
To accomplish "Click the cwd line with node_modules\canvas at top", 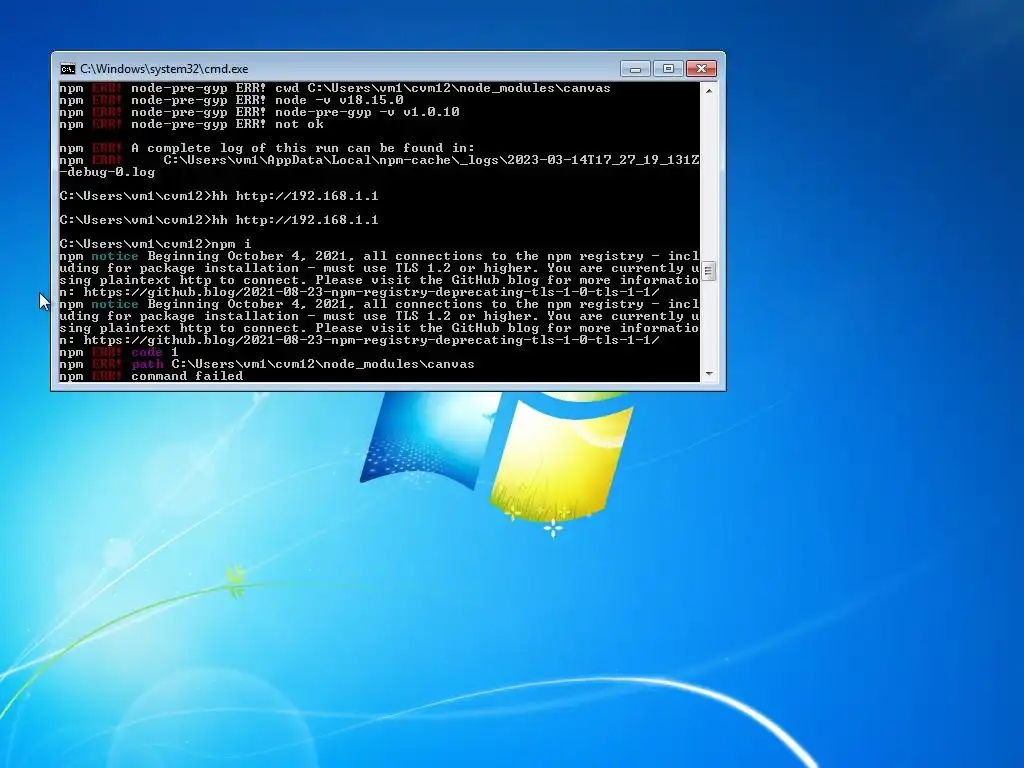I will [335, 88].
